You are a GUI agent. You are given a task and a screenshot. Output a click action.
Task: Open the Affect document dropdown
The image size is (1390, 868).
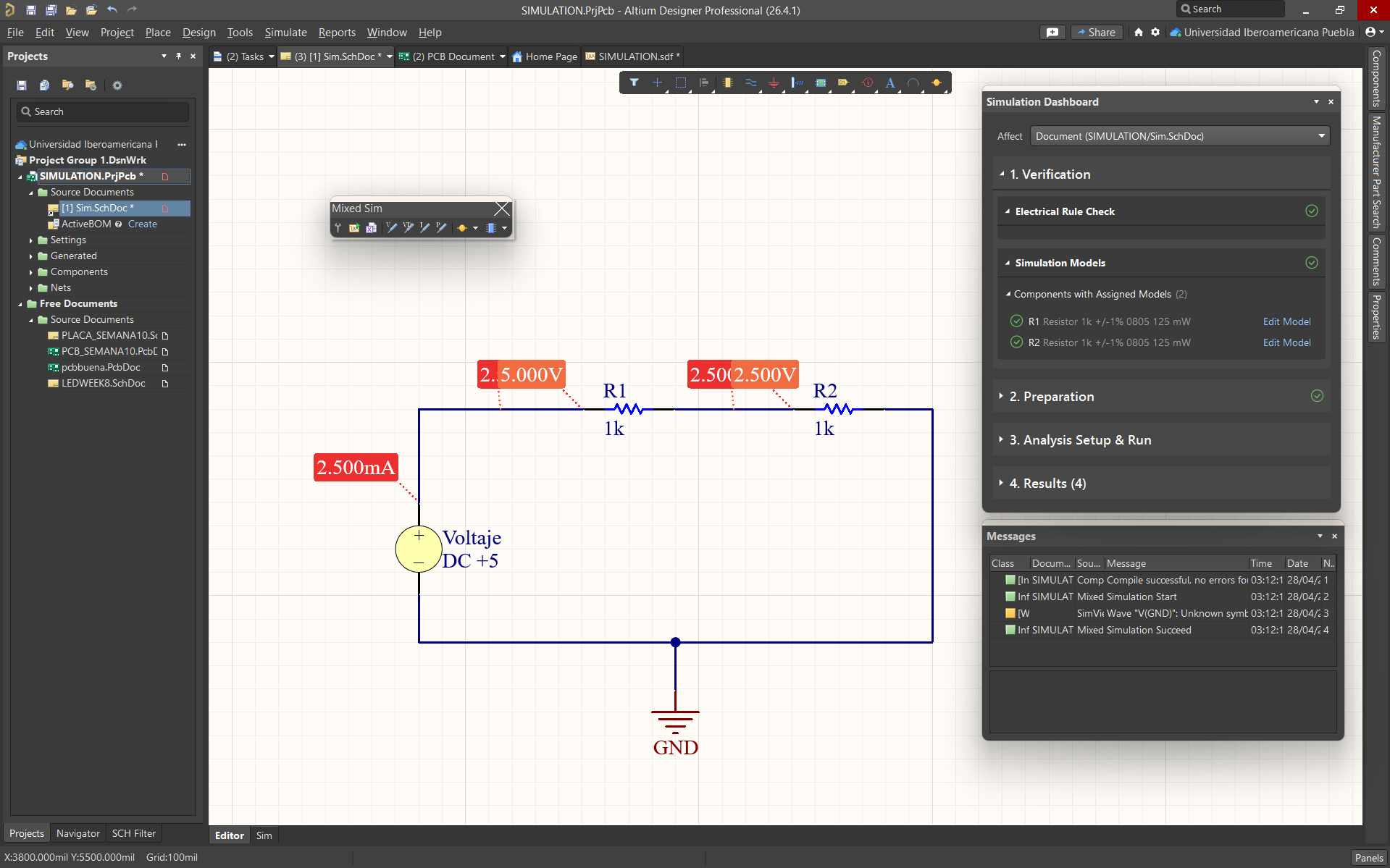1180,136
